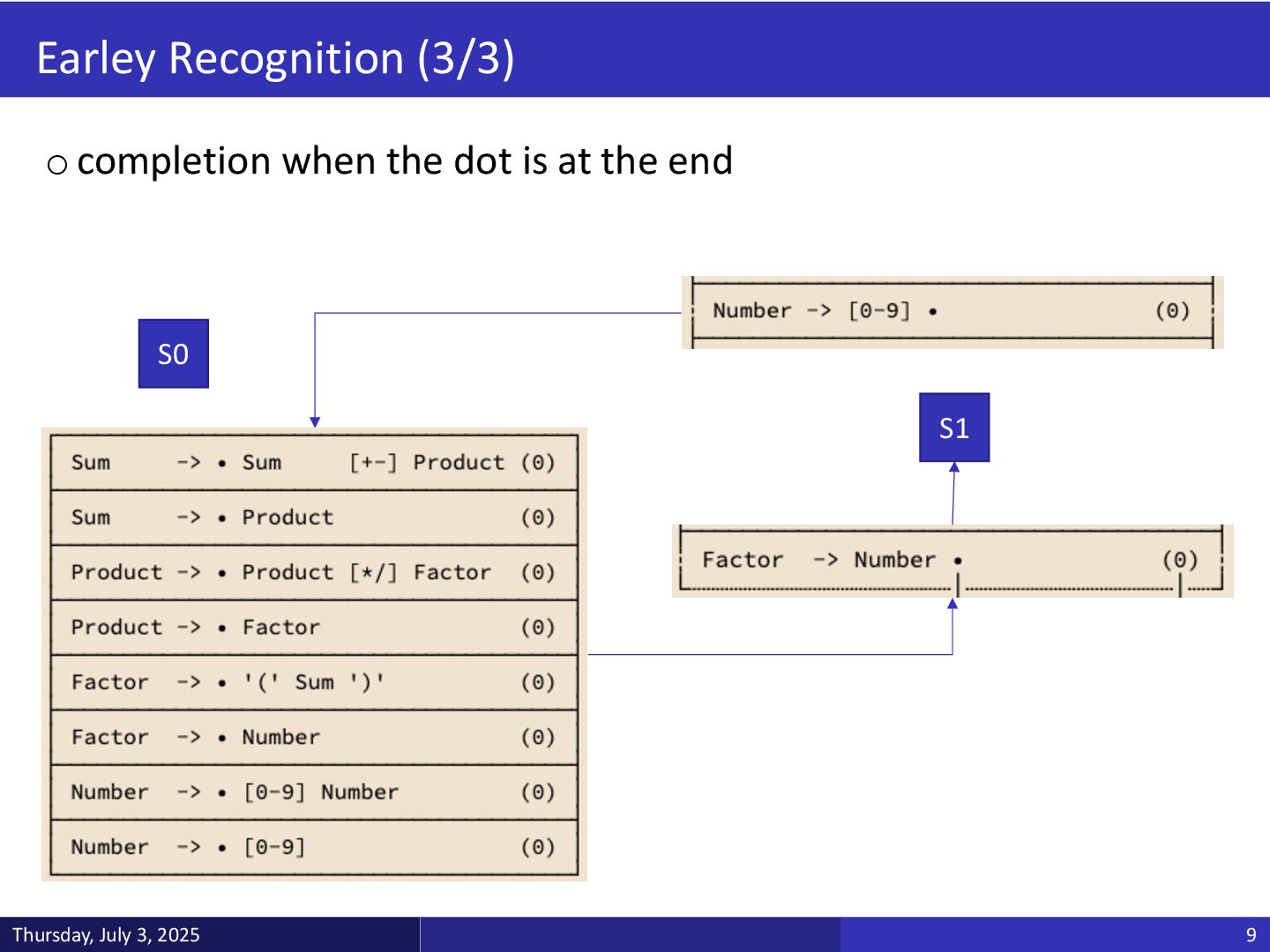This screenshot has height=952, width=1270.
Task: Click the completed item Number -> [0-9] •
Action: click(x=952, y=312)
